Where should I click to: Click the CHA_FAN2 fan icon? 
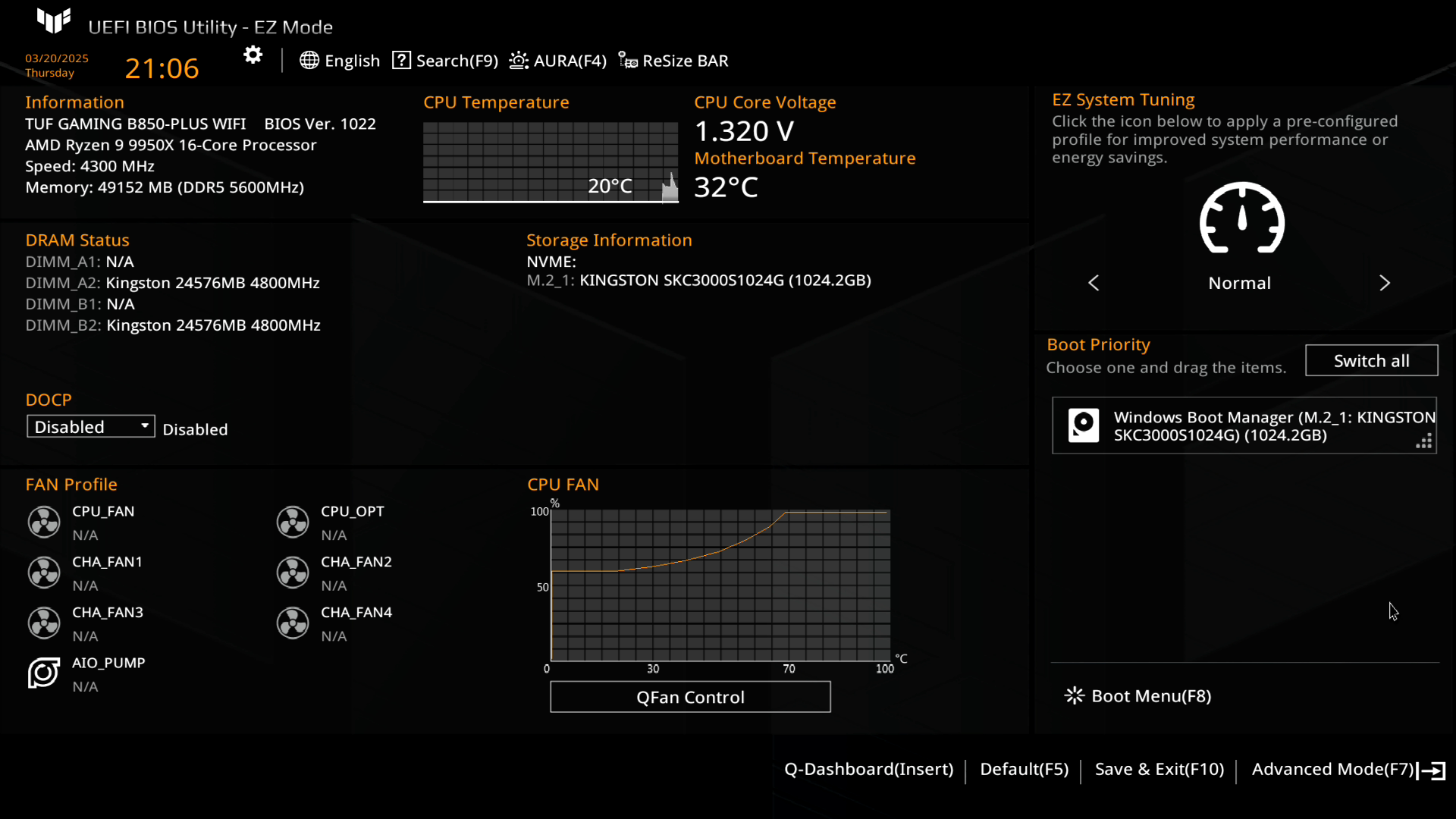tap(293, 573)
